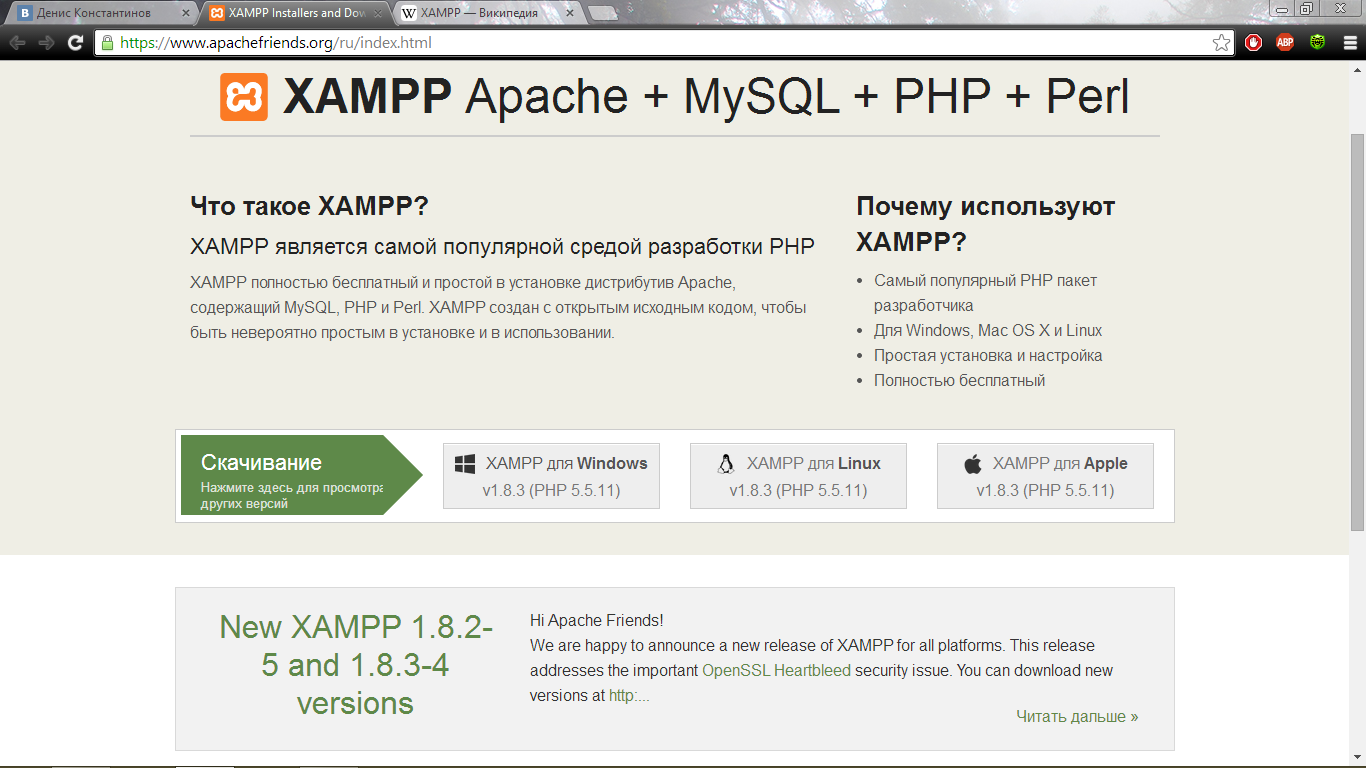Click the orange XAMPP logo icon
Viewport: 1366px width, 768px height.
tap(244, 97)
